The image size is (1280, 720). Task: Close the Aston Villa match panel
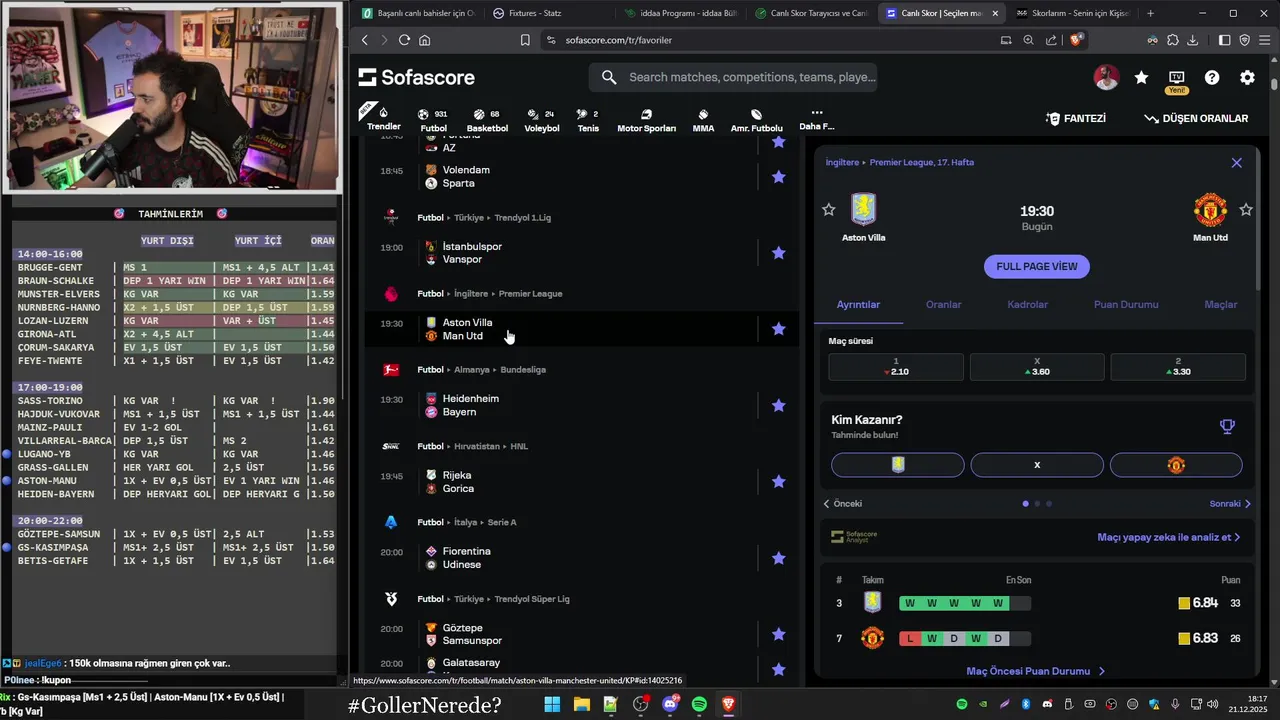1236,162
